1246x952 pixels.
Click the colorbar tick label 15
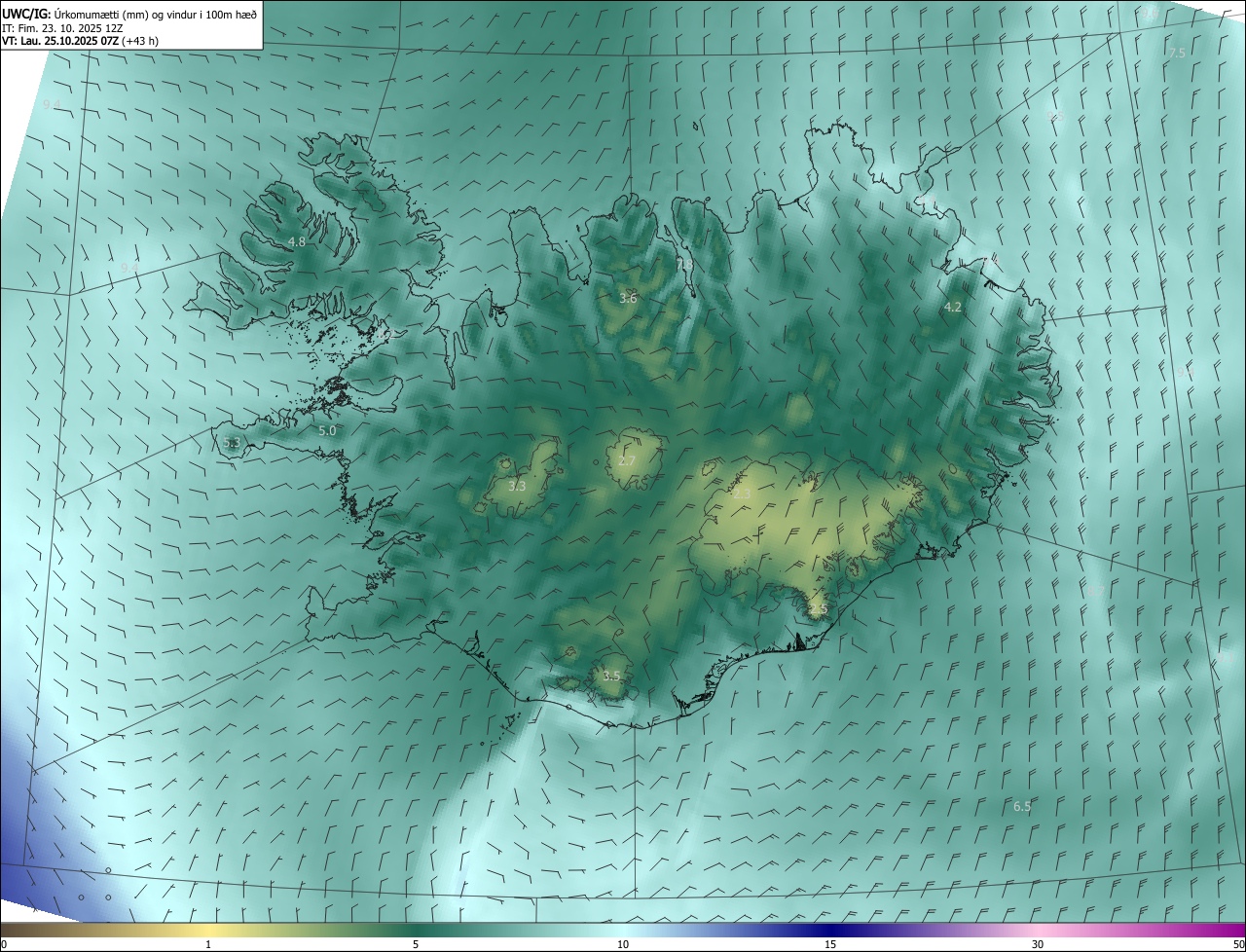[830, 944]
